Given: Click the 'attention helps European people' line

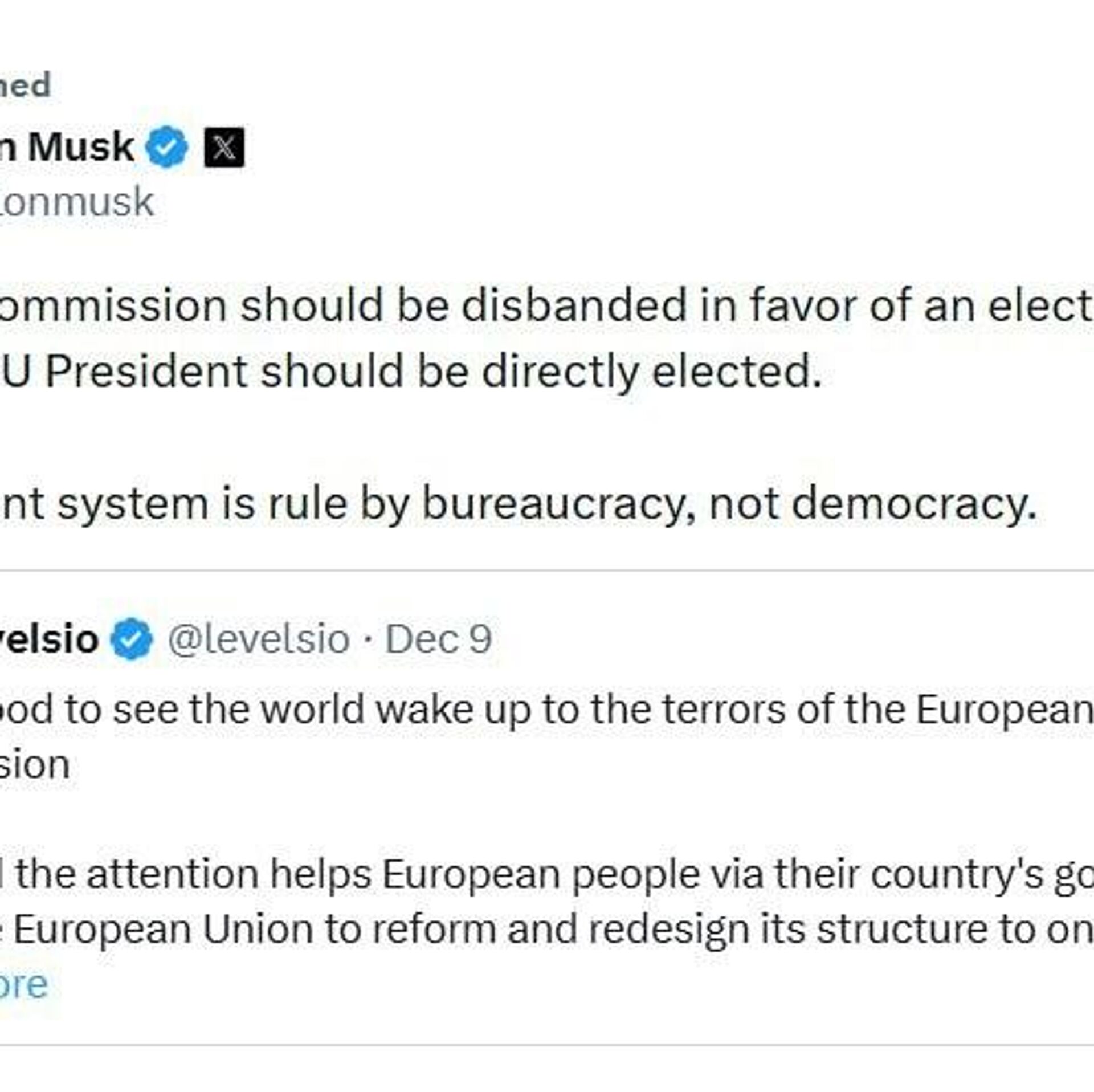Looking at the screenshot, I should [546, 874].
